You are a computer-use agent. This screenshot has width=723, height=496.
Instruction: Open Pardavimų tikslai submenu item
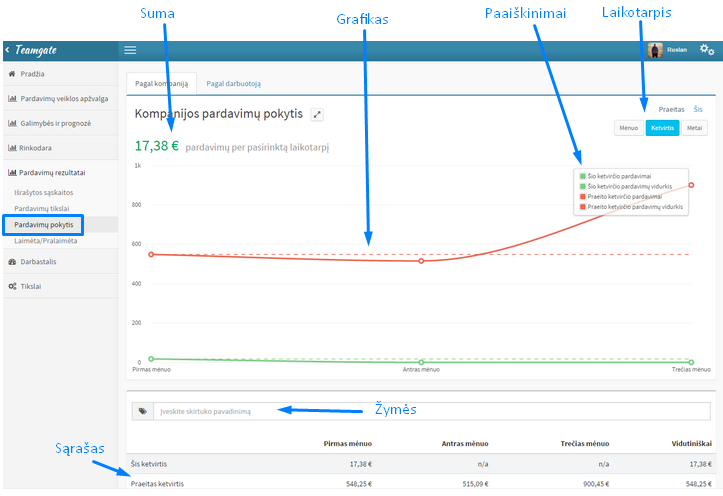tap(41, 209)
